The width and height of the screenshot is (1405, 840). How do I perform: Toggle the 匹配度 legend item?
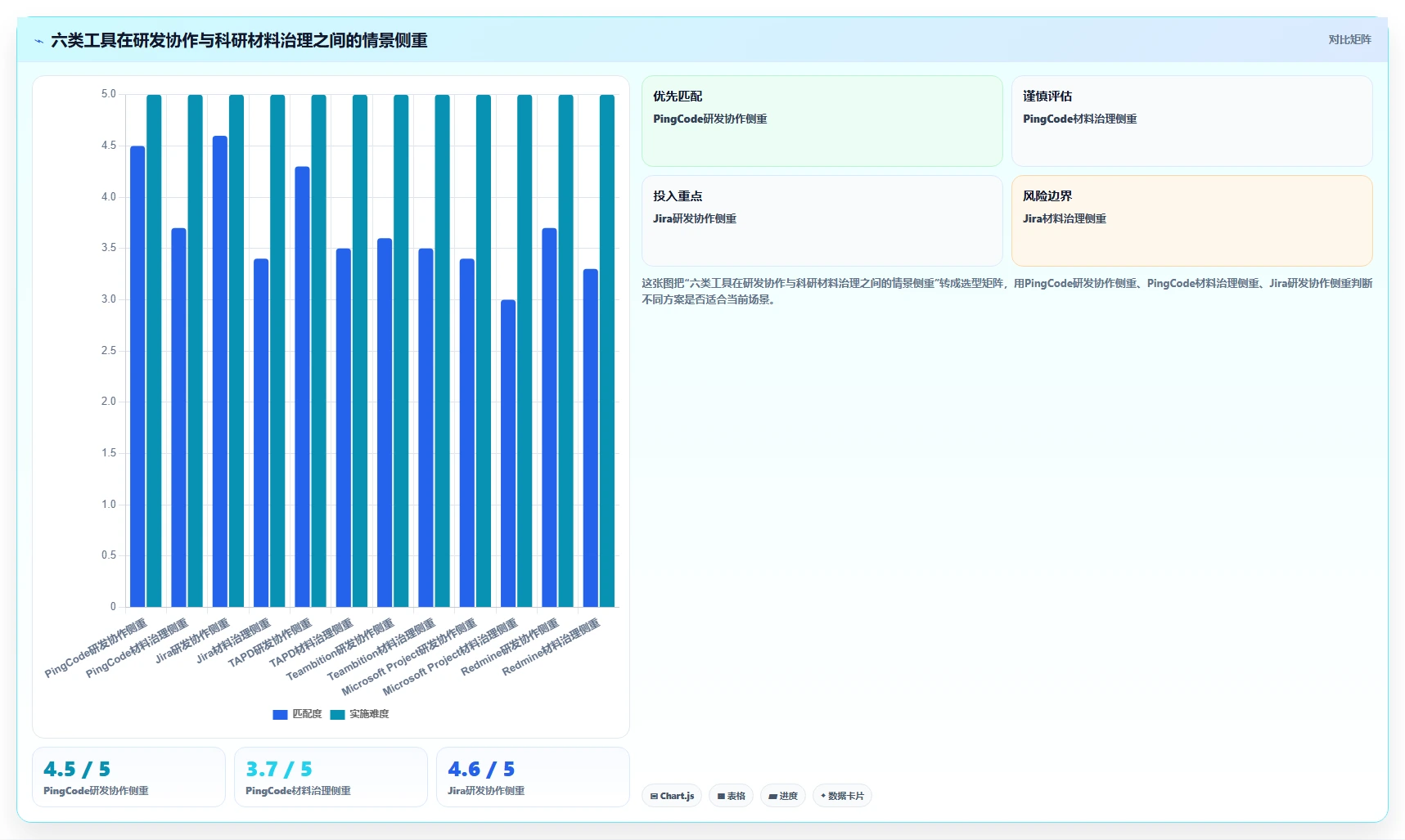coord(297,714)
